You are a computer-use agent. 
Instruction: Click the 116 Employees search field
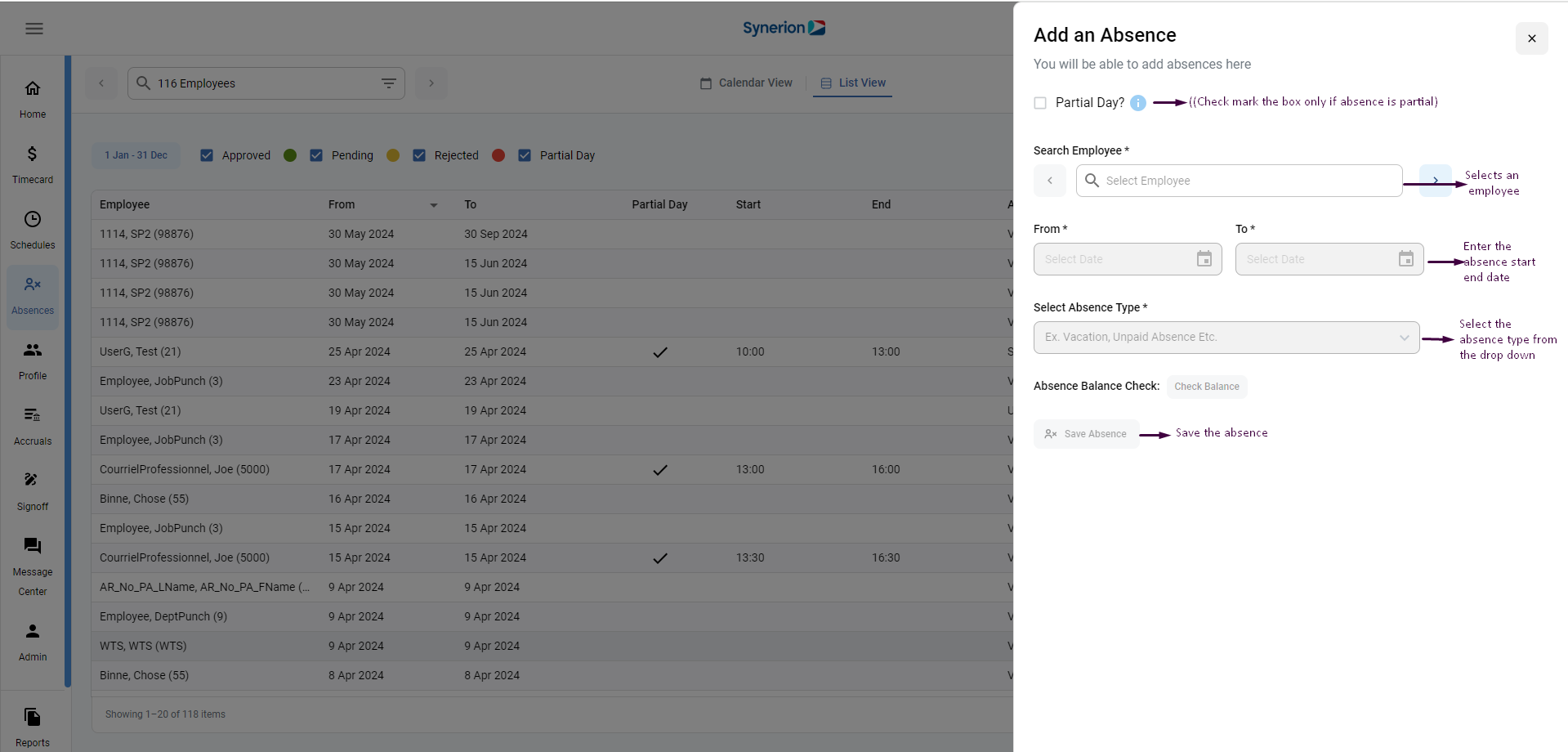[x=266, y=83]
